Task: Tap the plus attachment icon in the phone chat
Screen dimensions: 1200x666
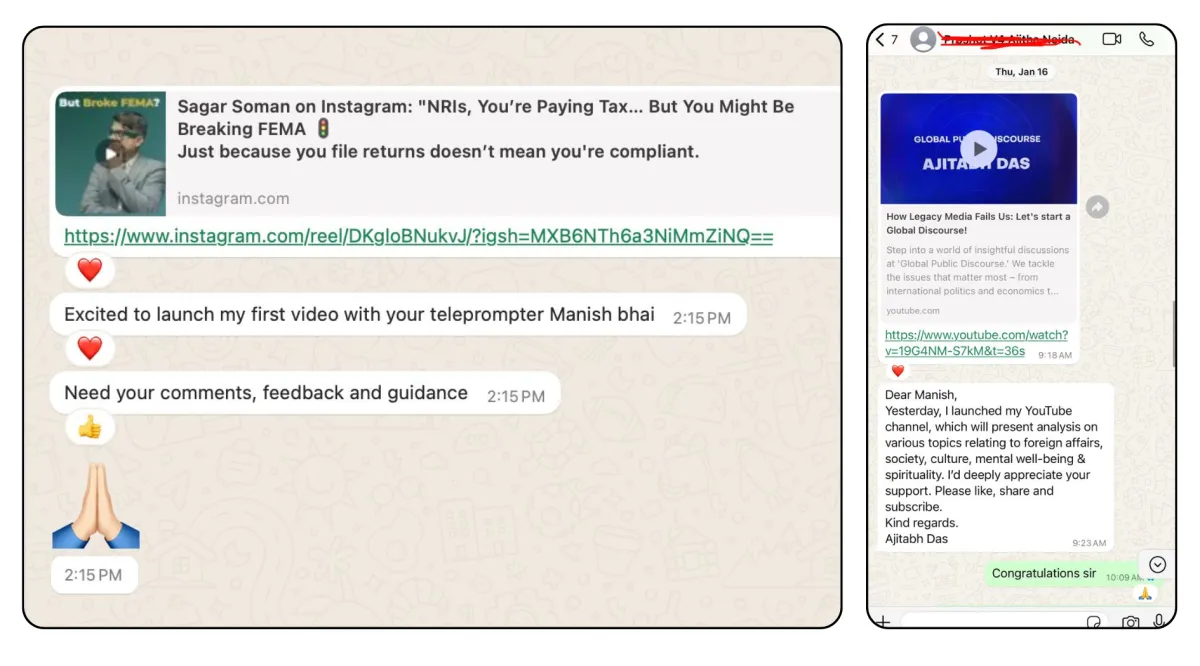Action: coord(883,622)
